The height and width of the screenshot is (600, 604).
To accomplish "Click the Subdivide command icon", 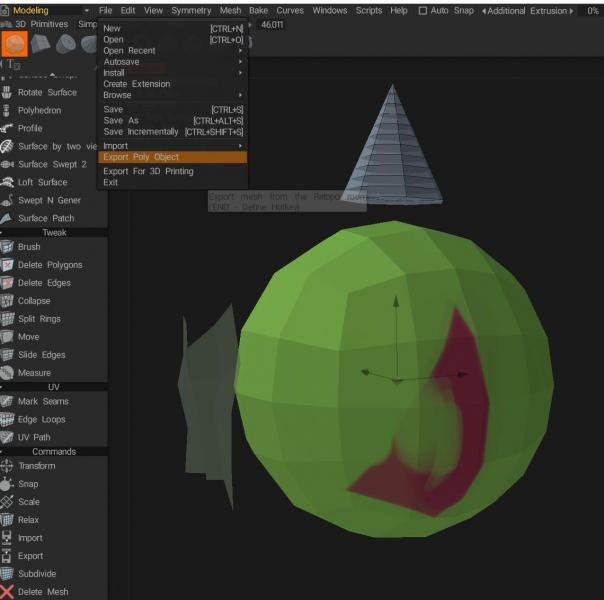I will [7, 574].
